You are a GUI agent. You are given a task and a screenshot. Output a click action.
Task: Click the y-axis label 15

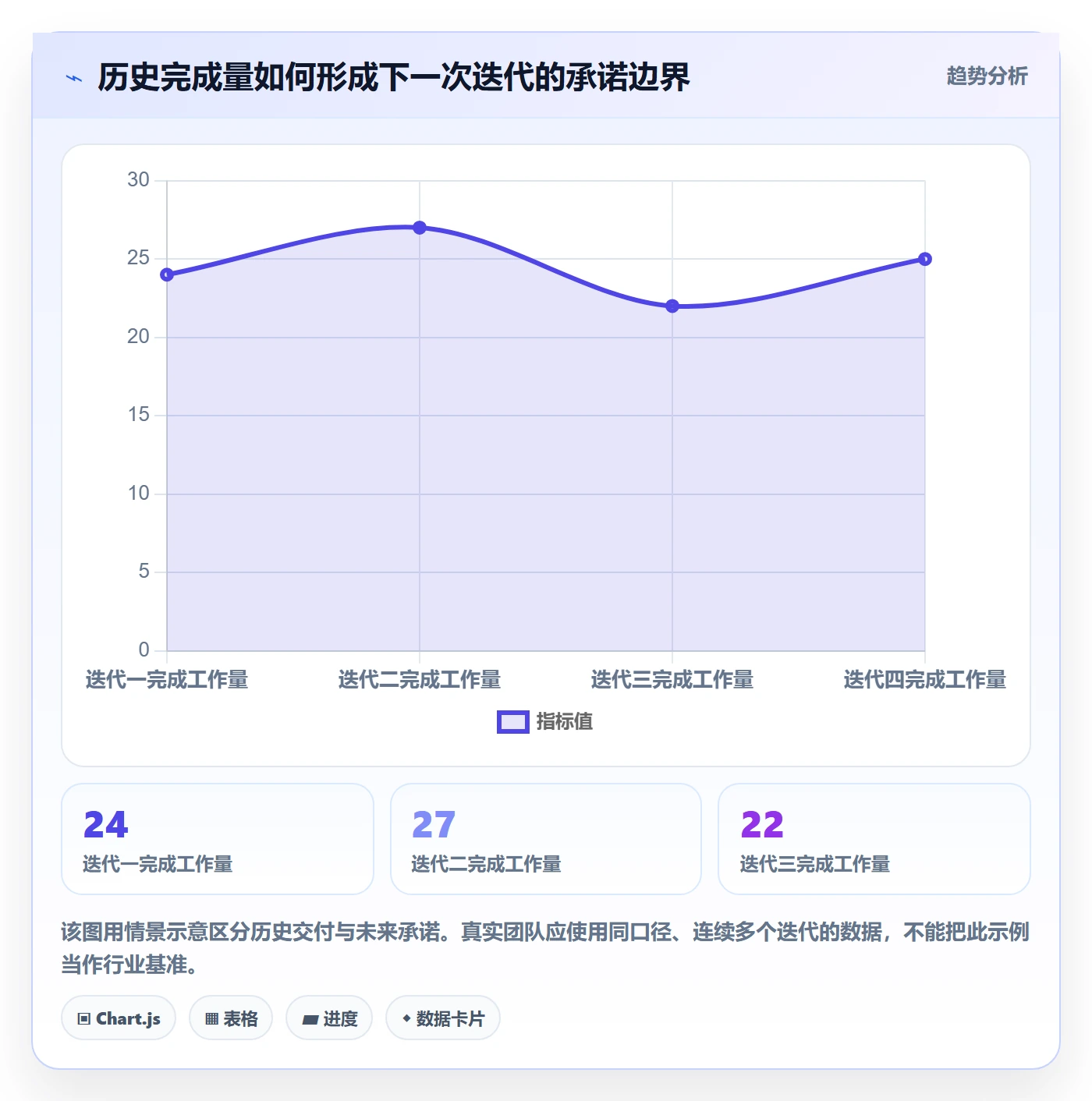click(138, 415)
